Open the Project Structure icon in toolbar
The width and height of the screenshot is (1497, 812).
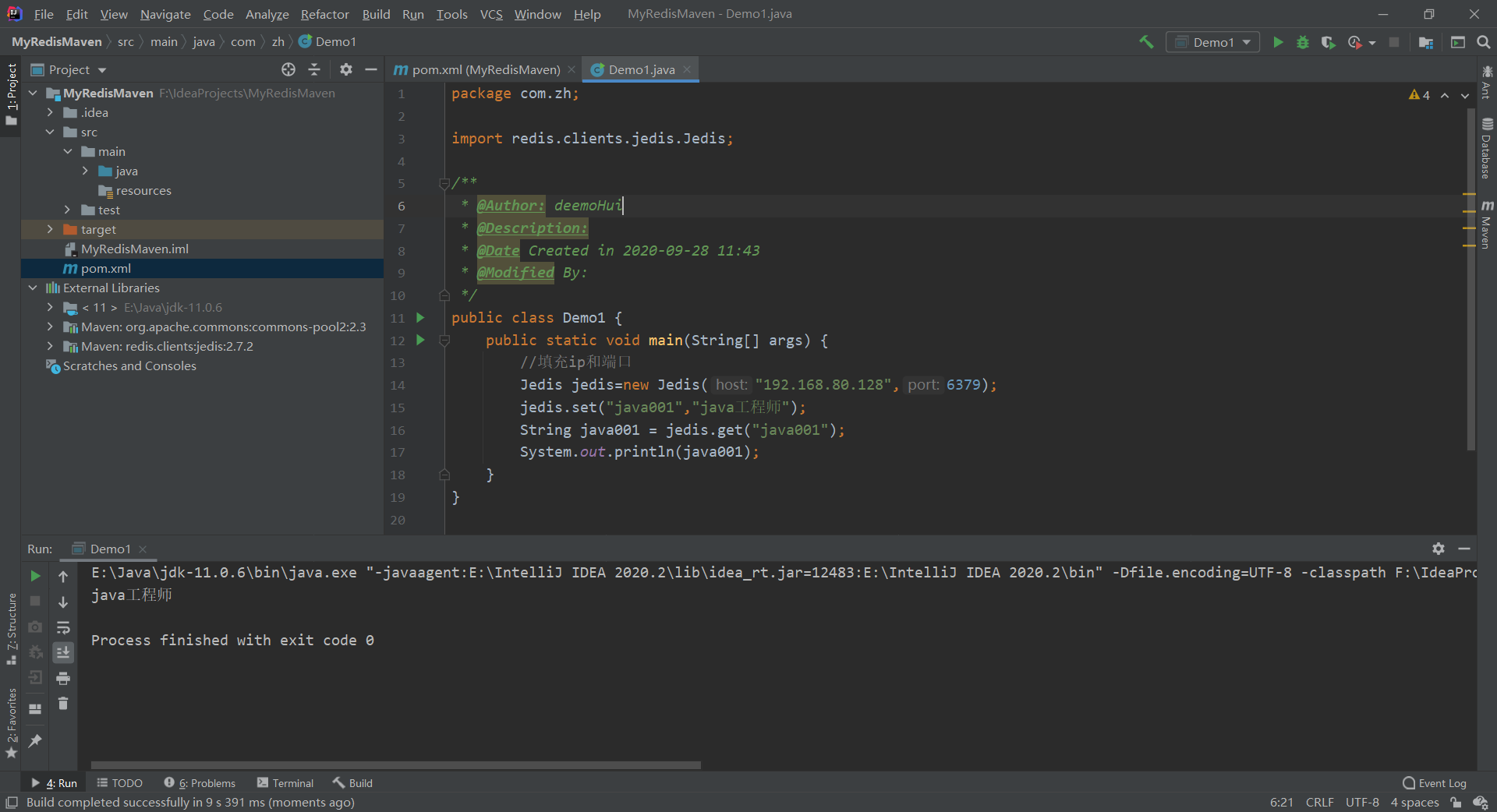1426,42
